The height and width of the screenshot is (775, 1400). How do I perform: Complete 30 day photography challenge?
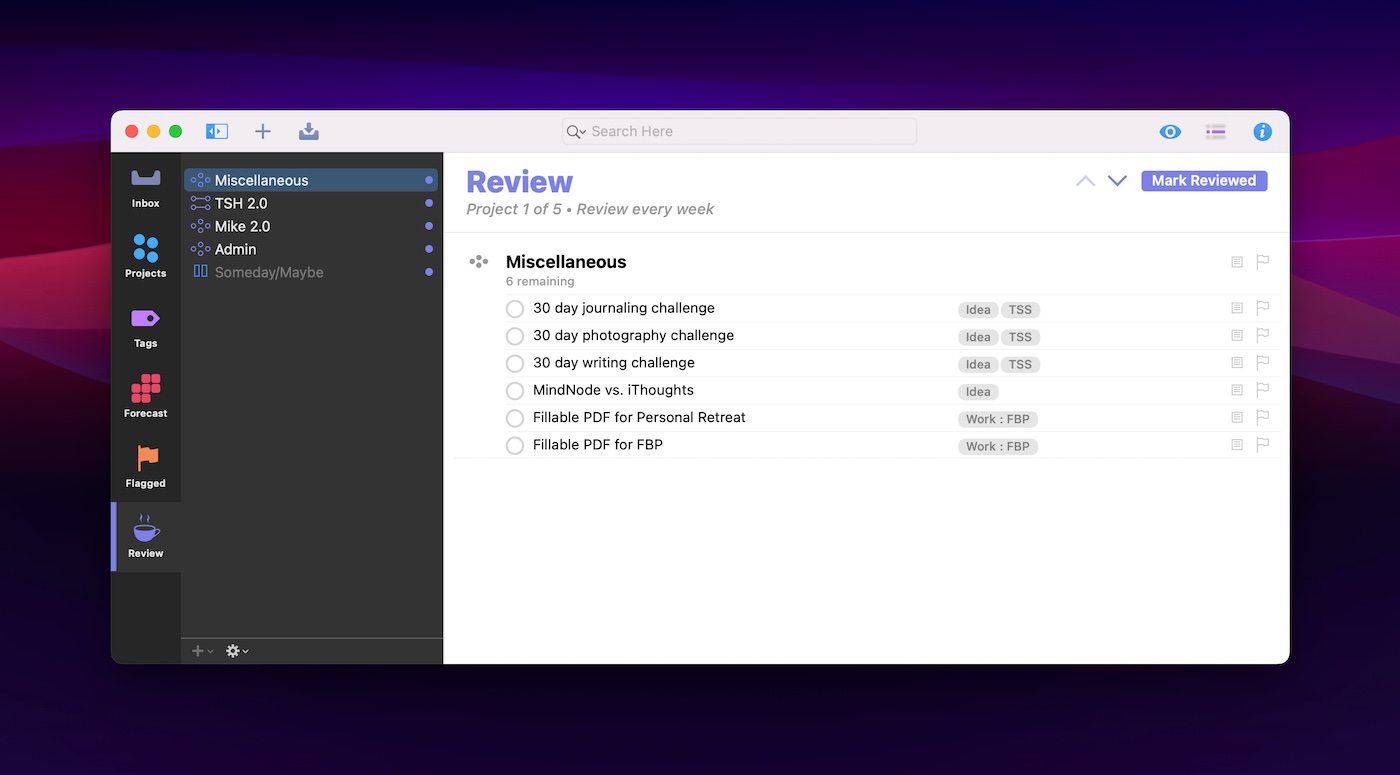point(515,336)
